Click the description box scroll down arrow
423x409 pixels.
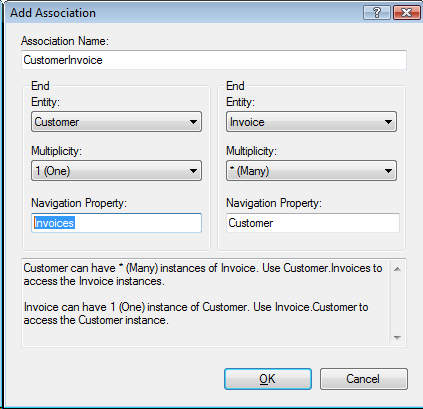tap(397, 337)
